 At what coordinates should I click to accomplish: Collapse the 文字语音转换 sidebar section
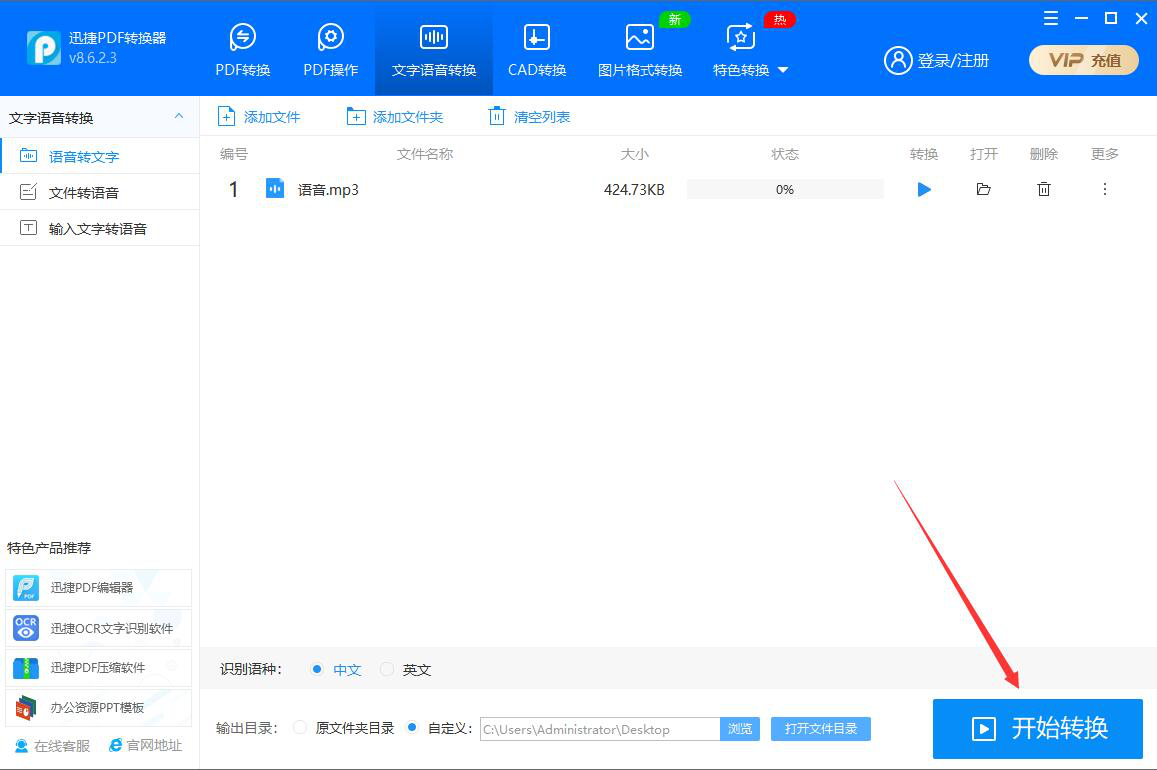click(179, 117)
